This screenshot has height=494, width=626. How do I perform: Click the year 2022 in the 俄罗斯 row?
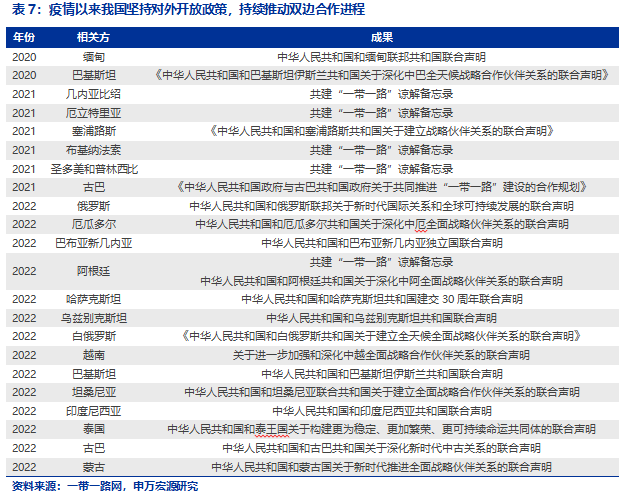24,206
